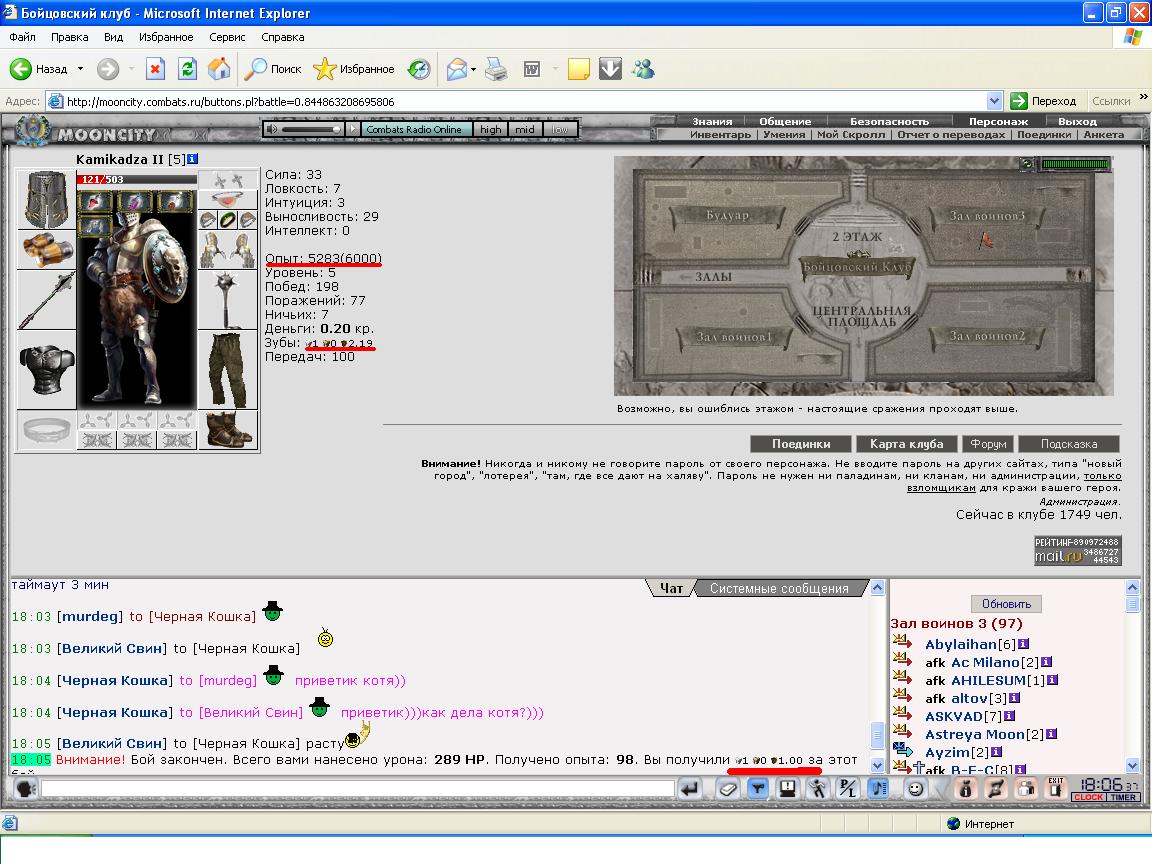Screen dimensions: 1152x864
Task: Open the Умения game menu
Action: pos(784,134)
